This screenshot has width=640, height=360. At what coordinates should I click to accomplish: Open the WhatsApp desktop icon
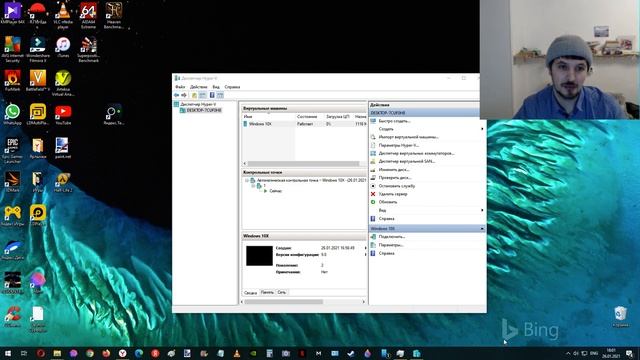pyautogui.click(x=12, y=114)
